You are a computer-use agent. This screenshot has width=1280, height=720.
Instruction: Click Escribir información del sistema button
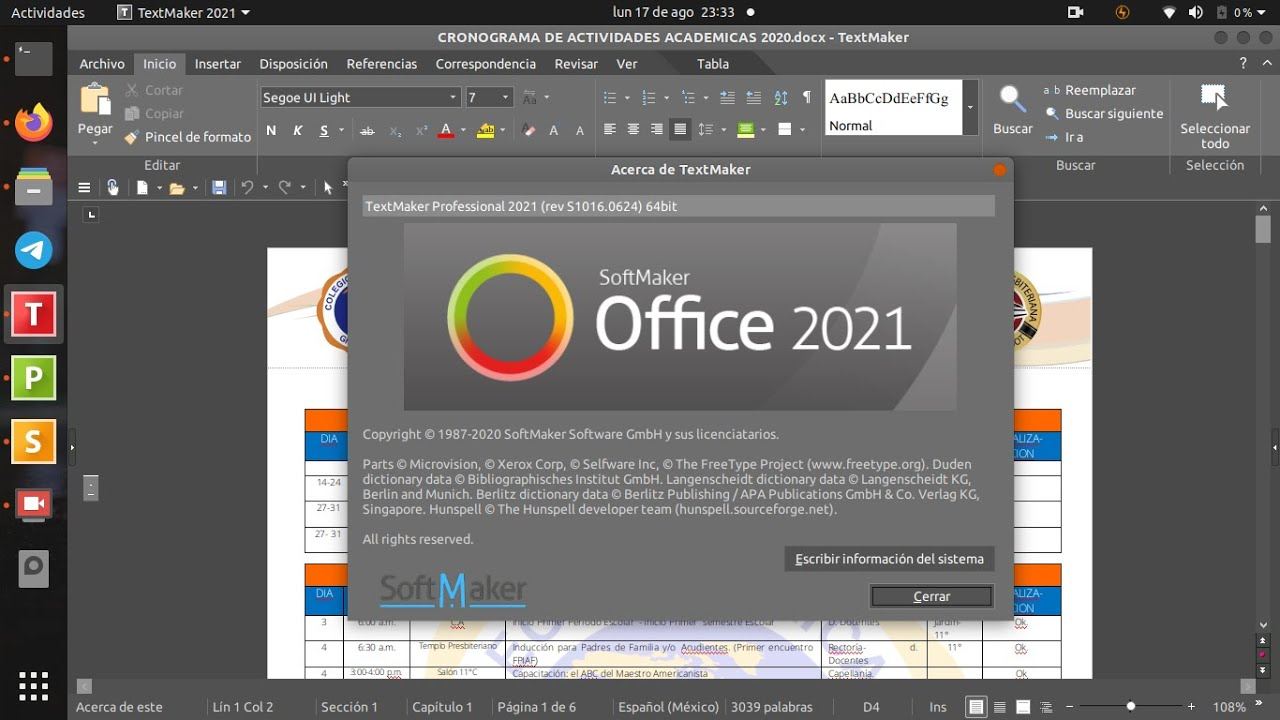889,559
